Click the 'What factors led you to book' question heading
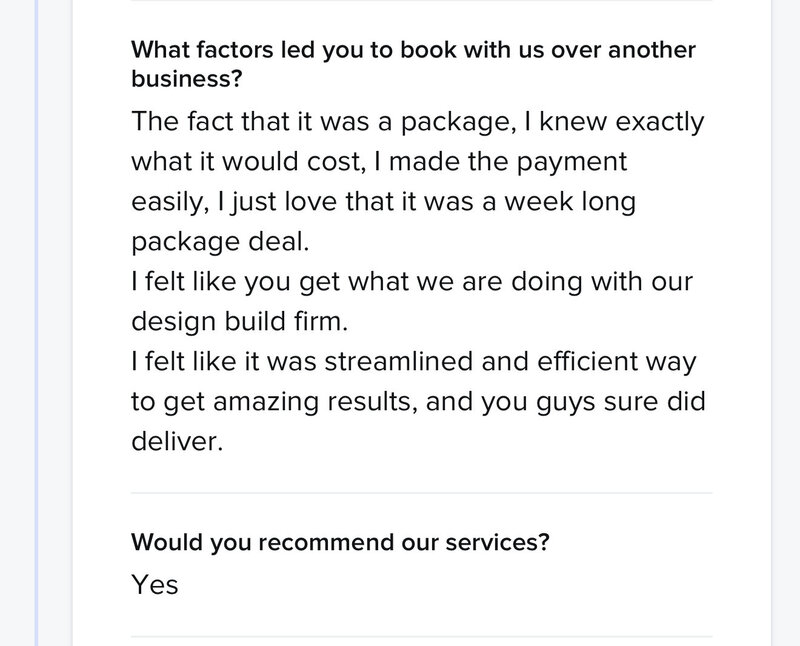The width and height of the screenshot is (800, 646). (x=413, y=64)
